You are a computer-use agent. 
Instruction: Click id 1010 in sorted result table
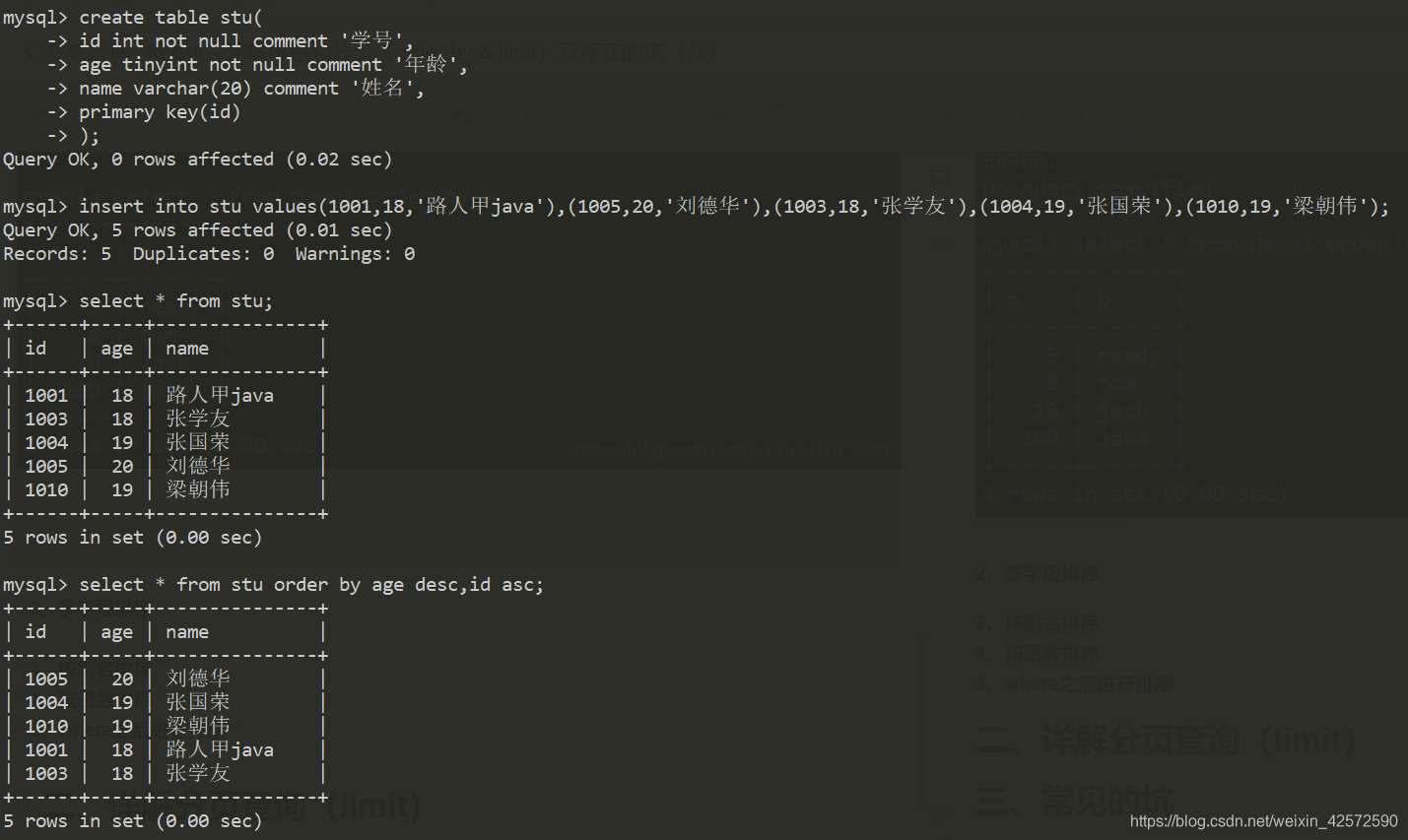[46, 727]
